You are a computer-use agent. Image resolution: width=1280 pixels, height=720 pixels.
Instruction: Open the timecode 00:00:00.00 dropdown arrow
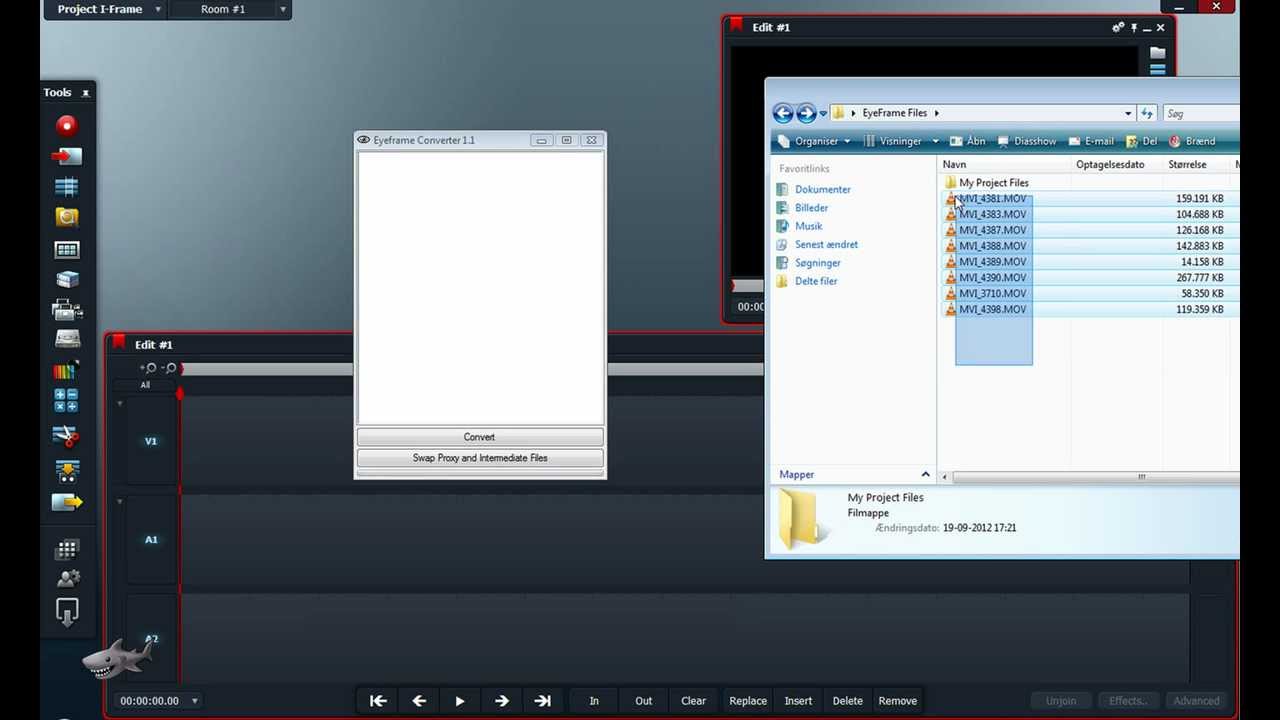pyautogui.click(x=195, y=701)
